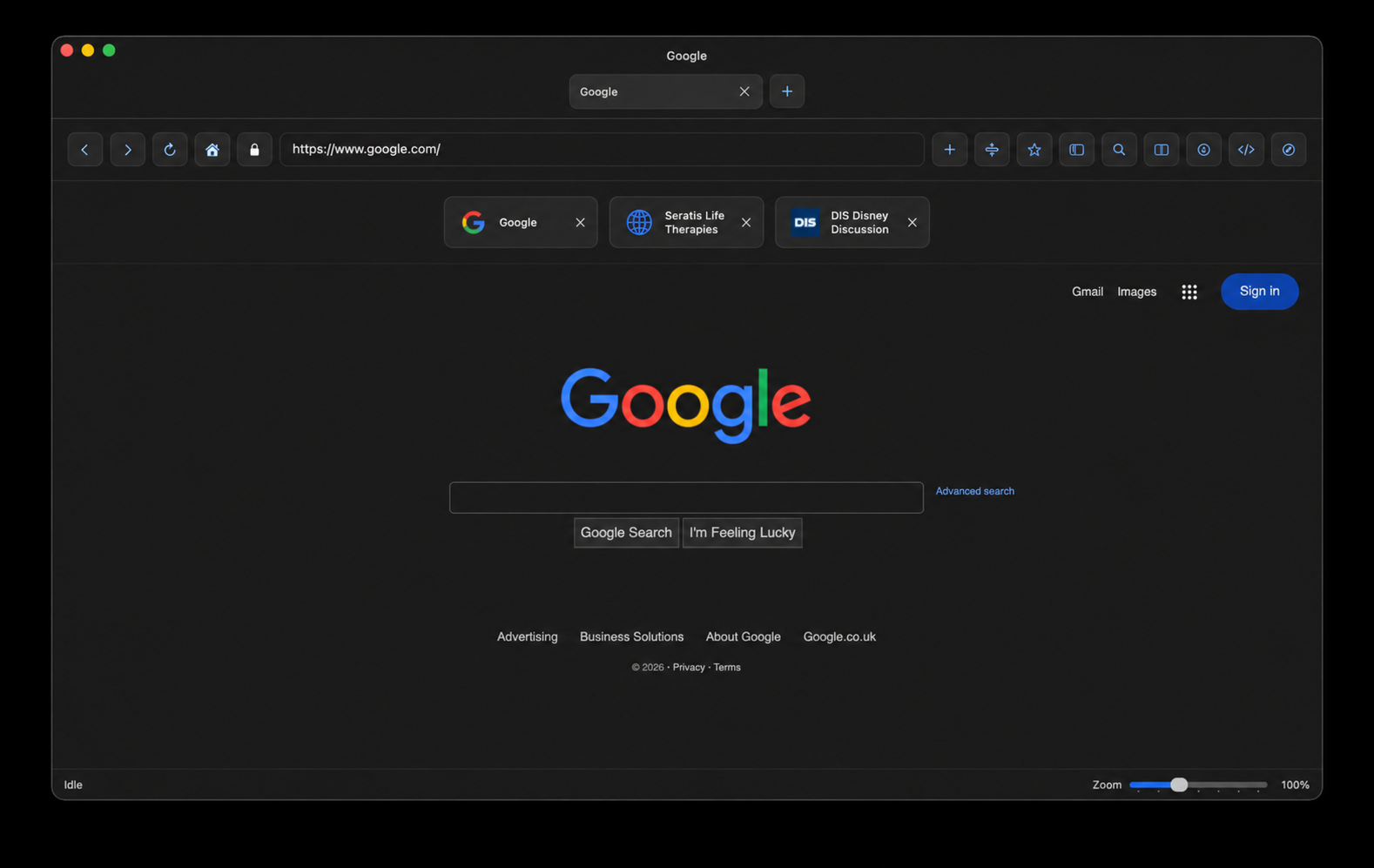Click the Google Search button
The image size is (1374, 868).
coord(626,533)
